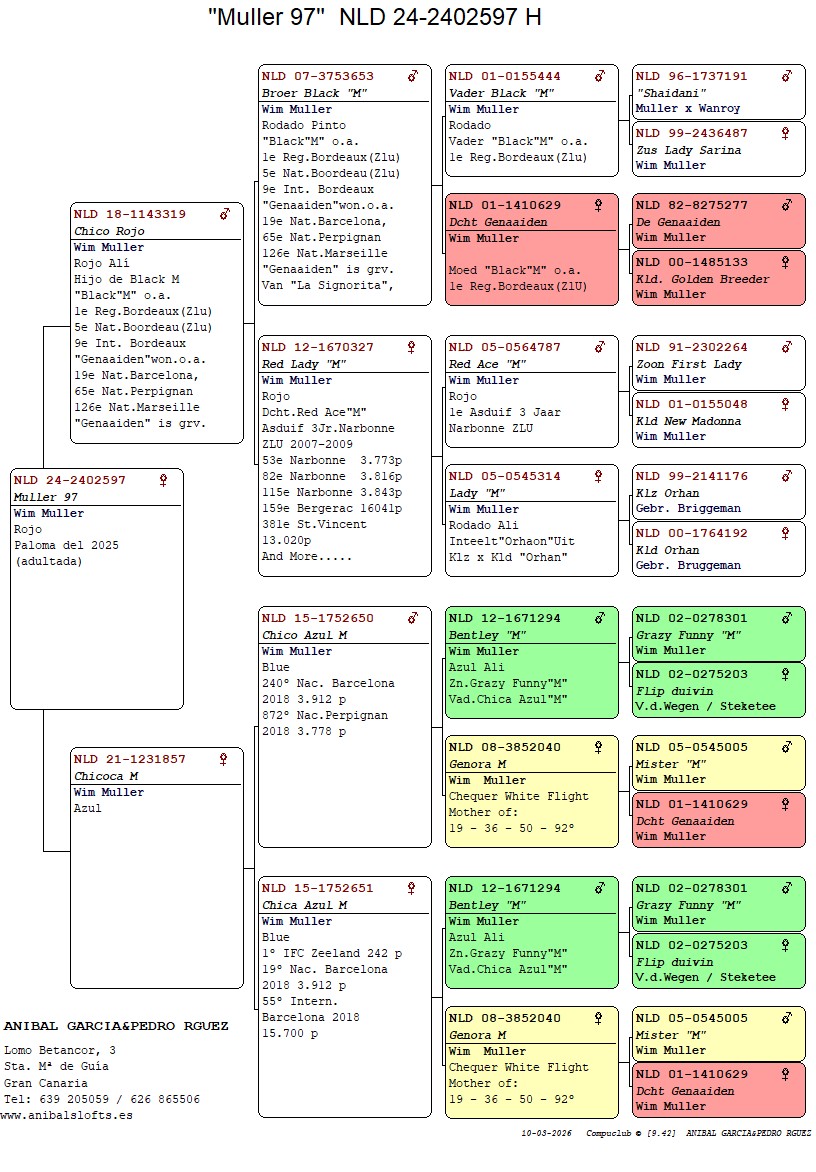Select the red De Genaaiden ancestor box
The image size is (816, 1172).
718,221
